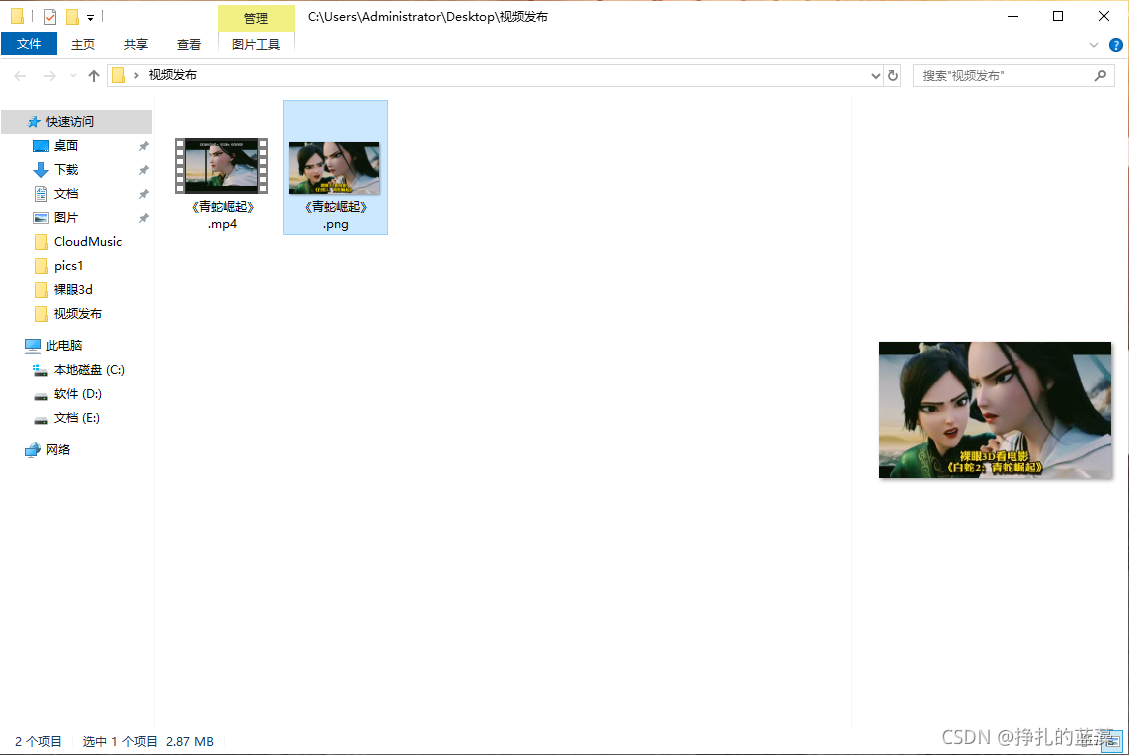
Task: Open 图片 in the navigation pane
Action: 66,217
